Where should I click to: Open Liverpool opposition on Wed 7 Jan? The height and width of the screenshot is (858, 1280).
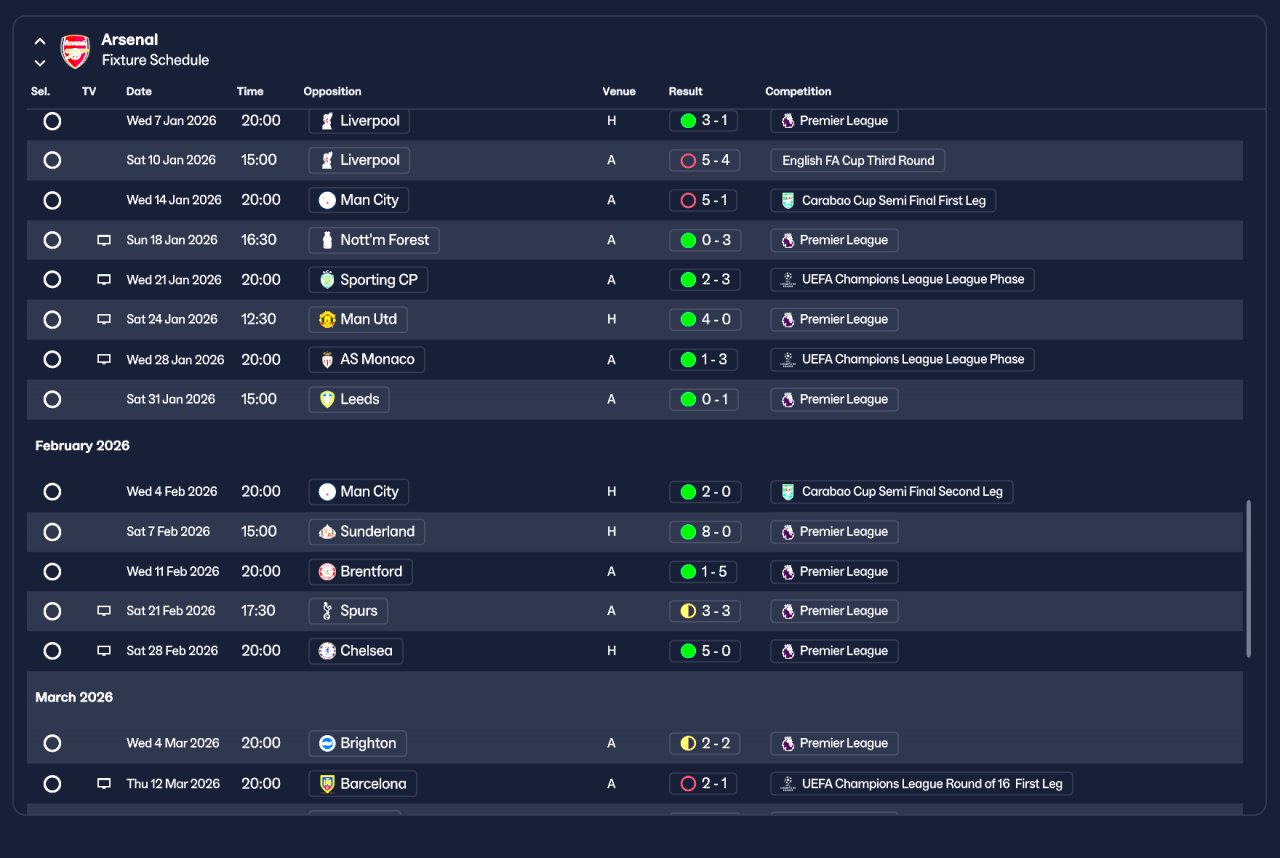point(359,121)
